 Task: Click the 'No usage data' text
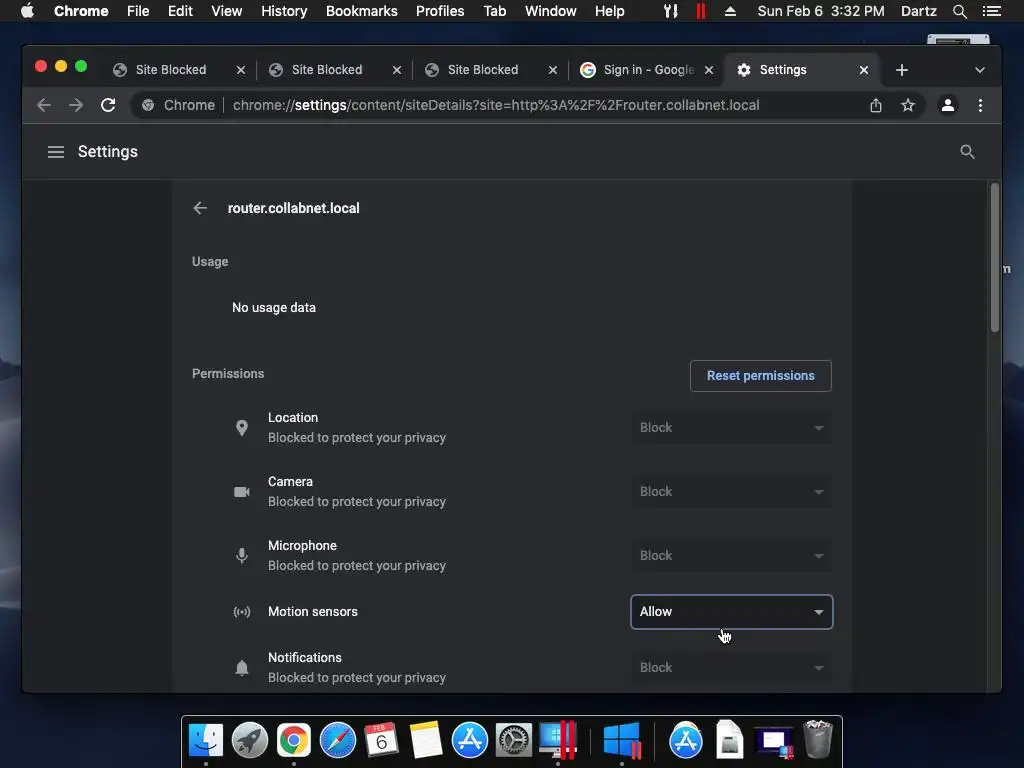point(274,308)
